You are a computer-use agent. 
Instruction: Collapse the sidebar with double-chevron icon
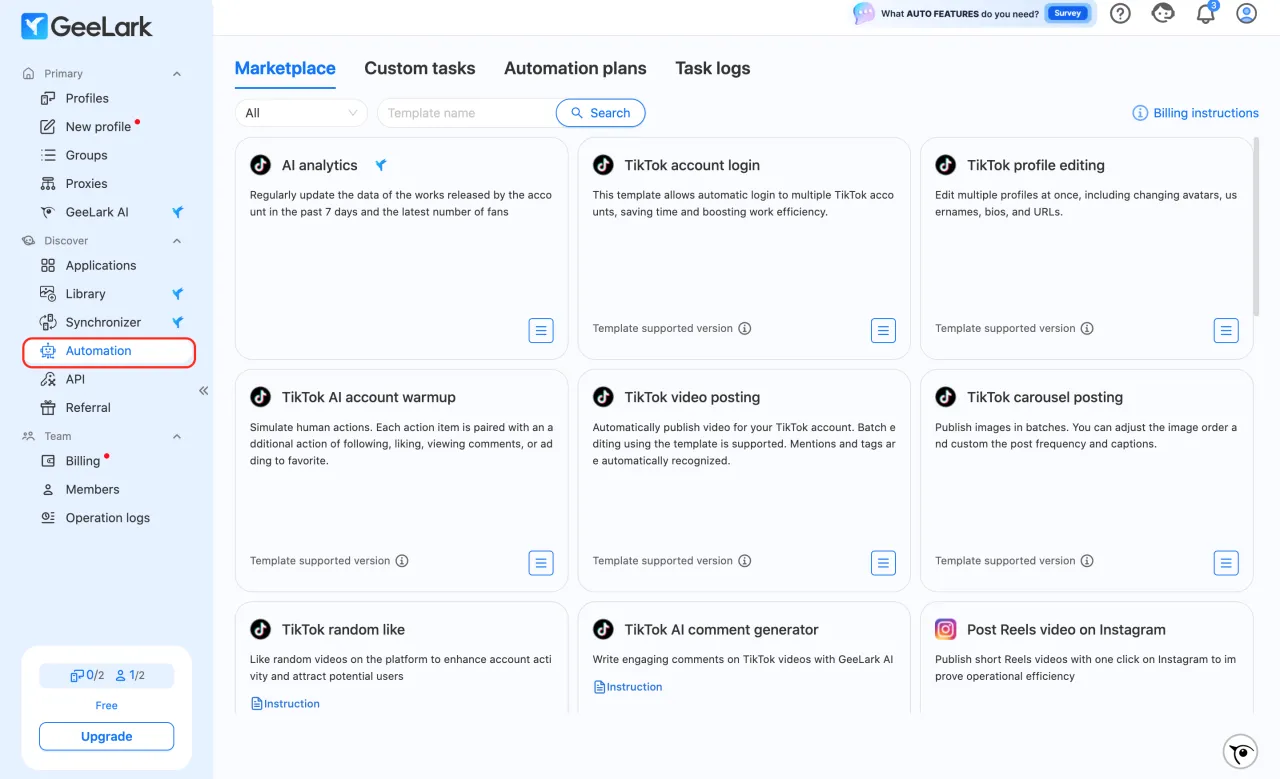[x=204, y=391]
